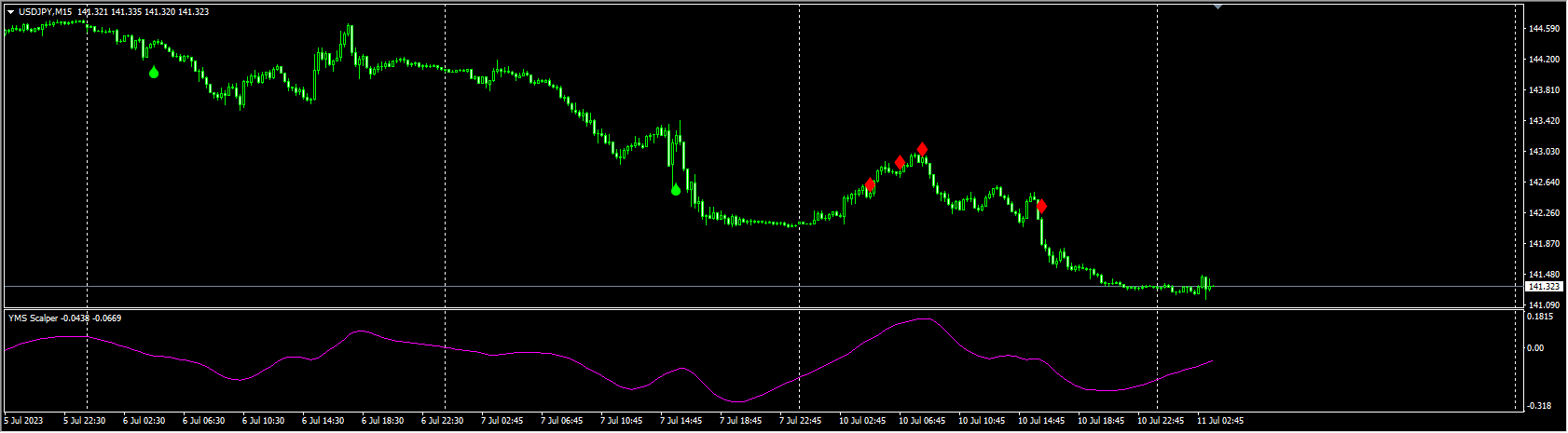The image size is (1568, 433).
Task: Click the 6 Jul 02:30 time label
Action: click(144, 421)
